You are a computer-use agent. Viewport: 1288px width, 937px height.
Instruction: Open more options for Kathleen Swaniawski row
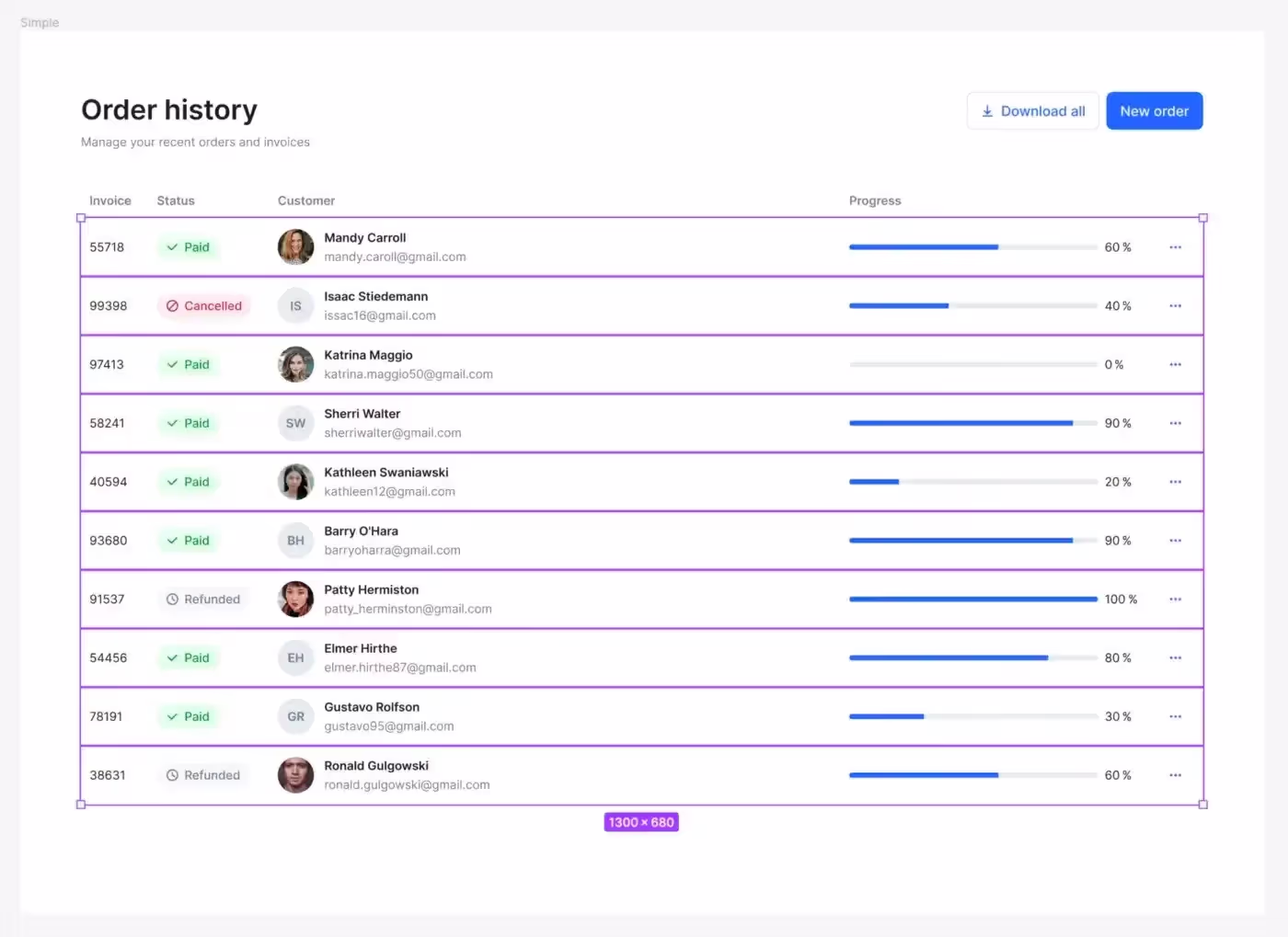point(1175,482)
